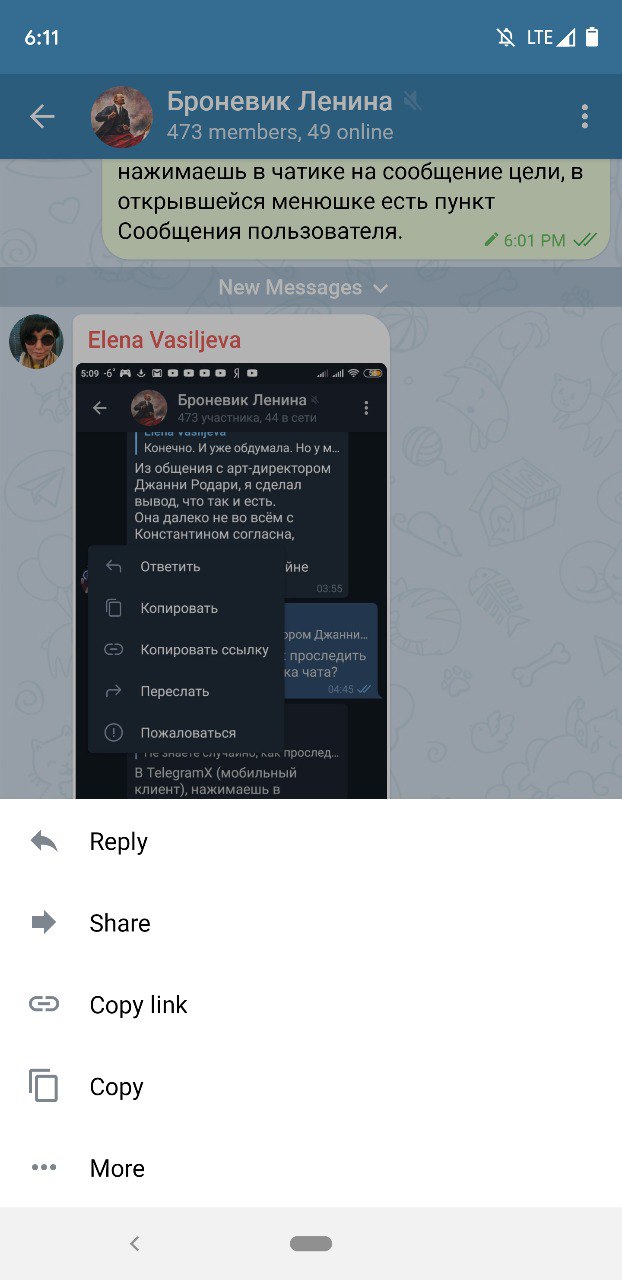Image resolution: width=622 pixels, height=1280 pixels.
Task: Open the group title Броневик Ленина
Action: click(x=279, y=101)
